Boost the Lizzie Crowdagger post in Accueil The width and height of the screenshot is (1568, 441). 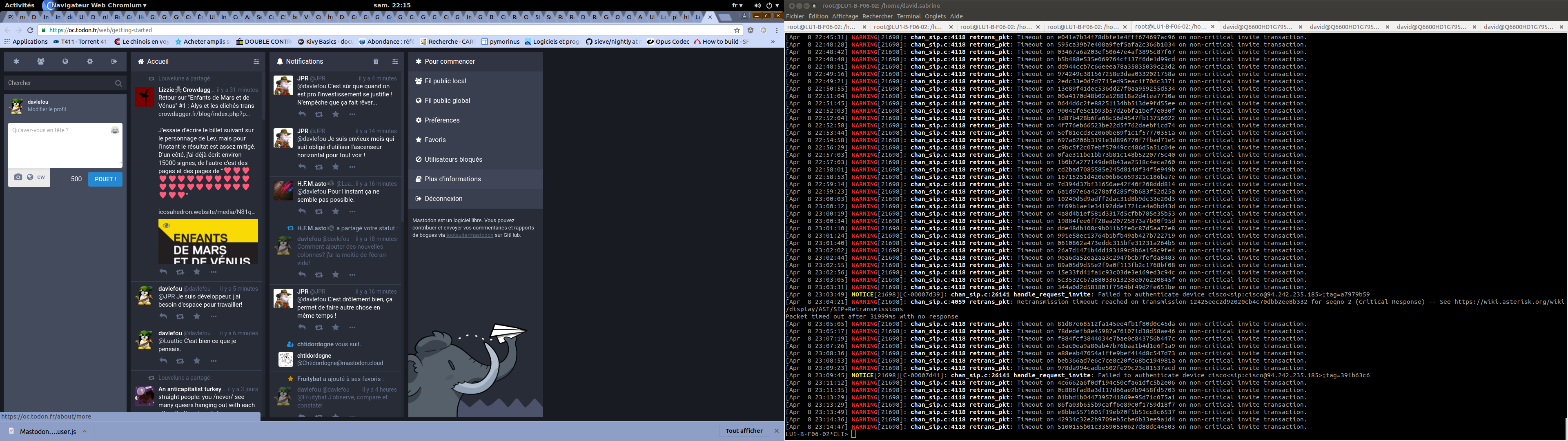tap(180, 272)
